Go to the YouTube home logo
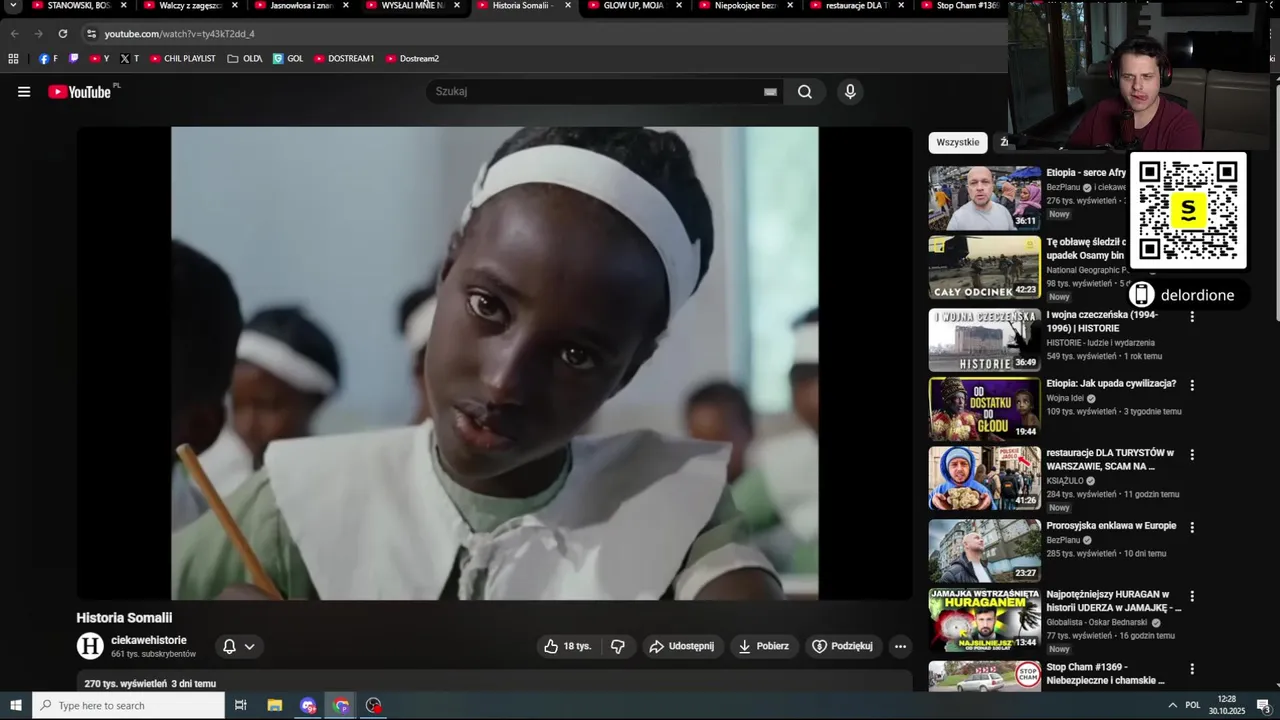Screen dimensions: 1280x720 [x=79, y=92]
